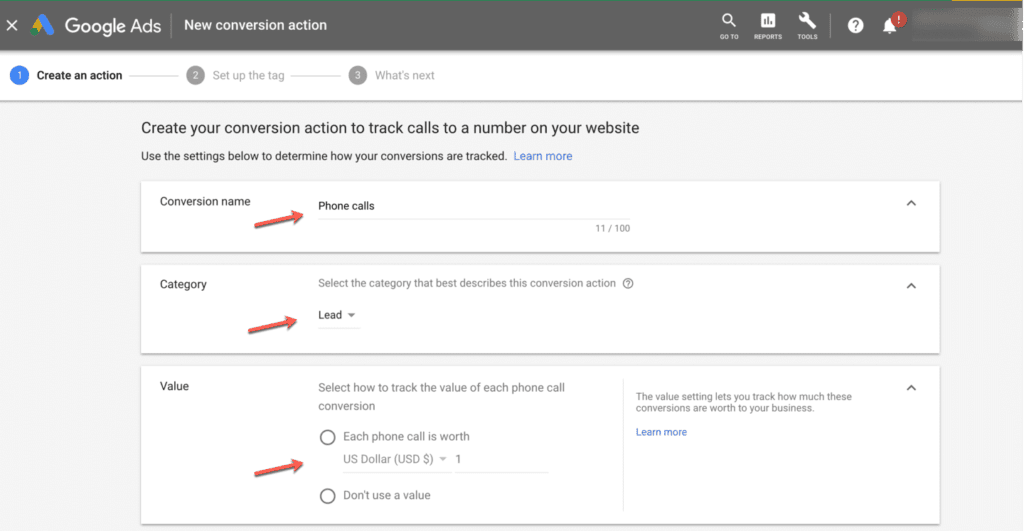Select the 'Don't use a value' option
Image resolution: width=1024 pixels, height=531 pixels.
point(327,495)
